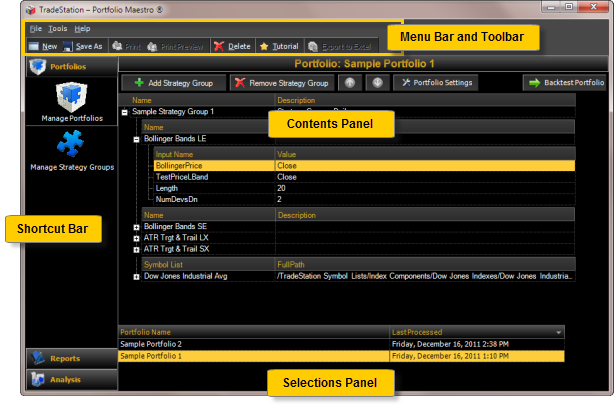The height and width of the screenshot is (404, 614).
Task: Expand the Dow Jones Industrial Avg node
Action: [136, 277]
